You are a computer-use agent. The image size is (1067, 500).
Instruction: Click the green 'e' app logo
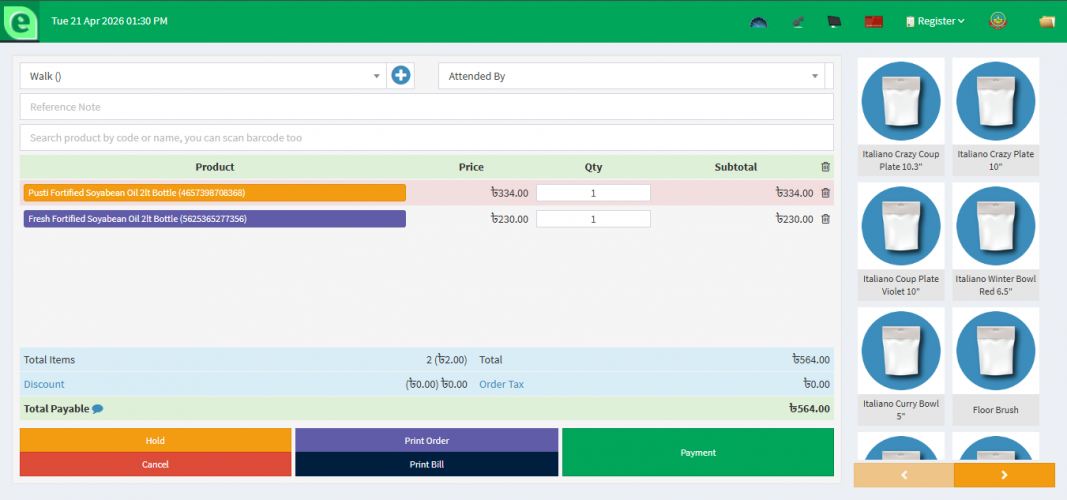(x=20, y=22)
